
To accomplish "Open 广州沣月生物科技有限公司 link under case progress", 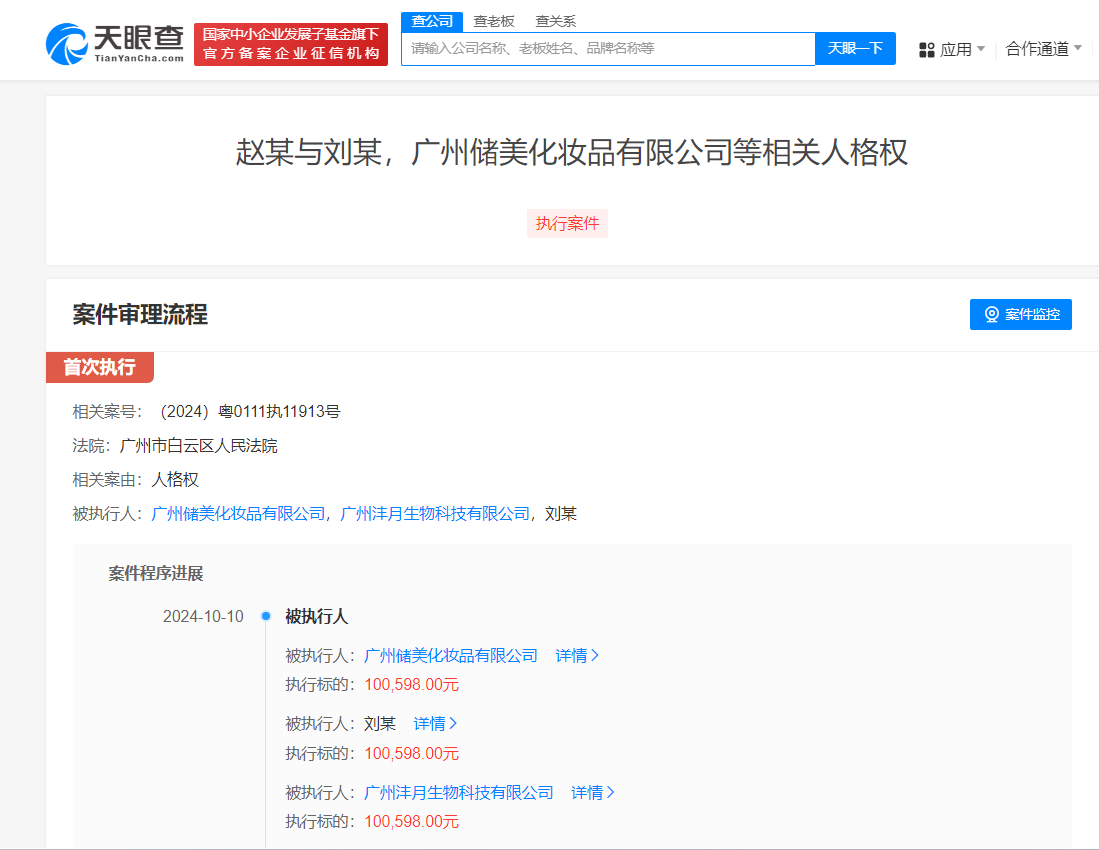I will [x=458, y=793].
